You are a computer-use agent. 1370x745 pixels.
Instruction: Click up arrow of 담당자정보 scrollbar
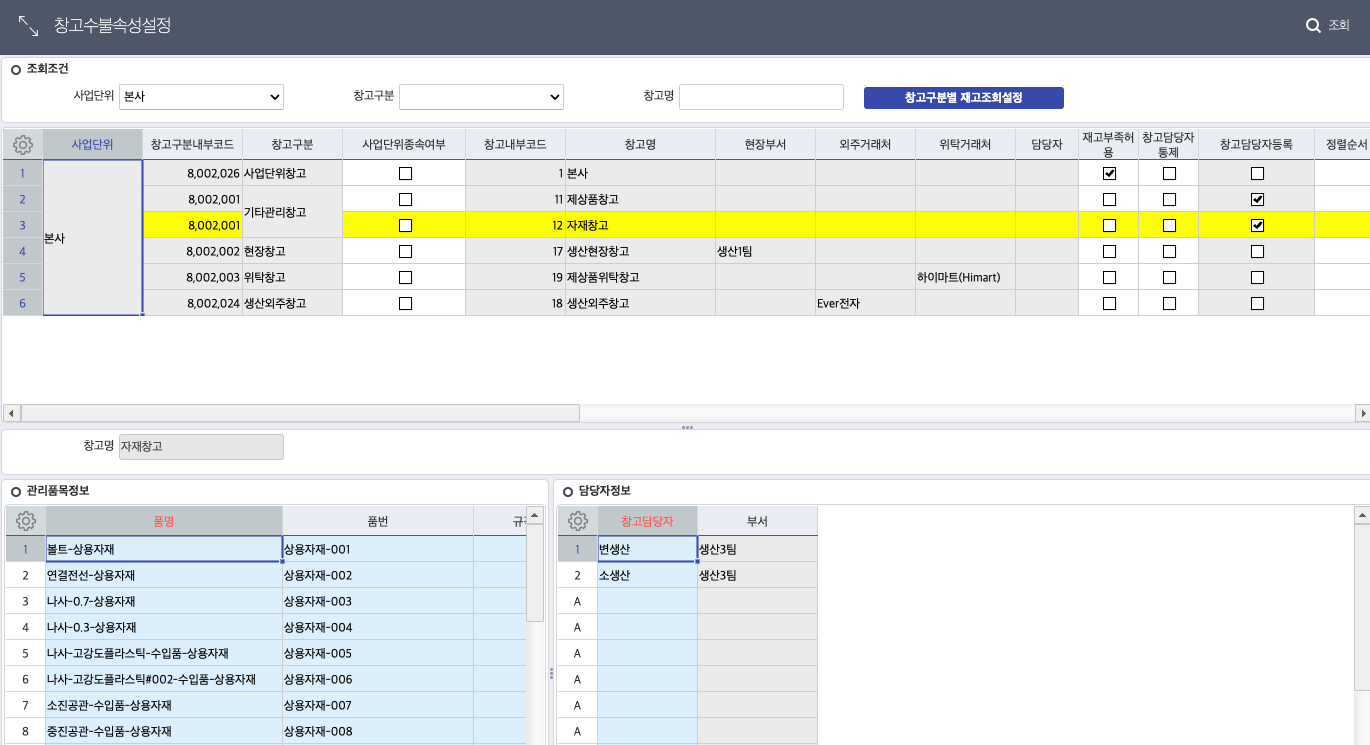click(1362, 515)
